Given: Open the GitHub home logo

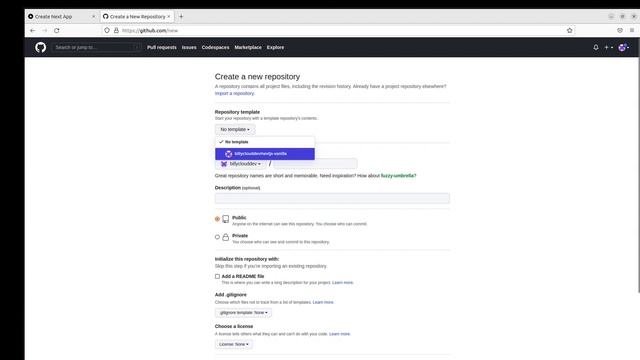Looking at the screenshot, I should tap(40, 47).
